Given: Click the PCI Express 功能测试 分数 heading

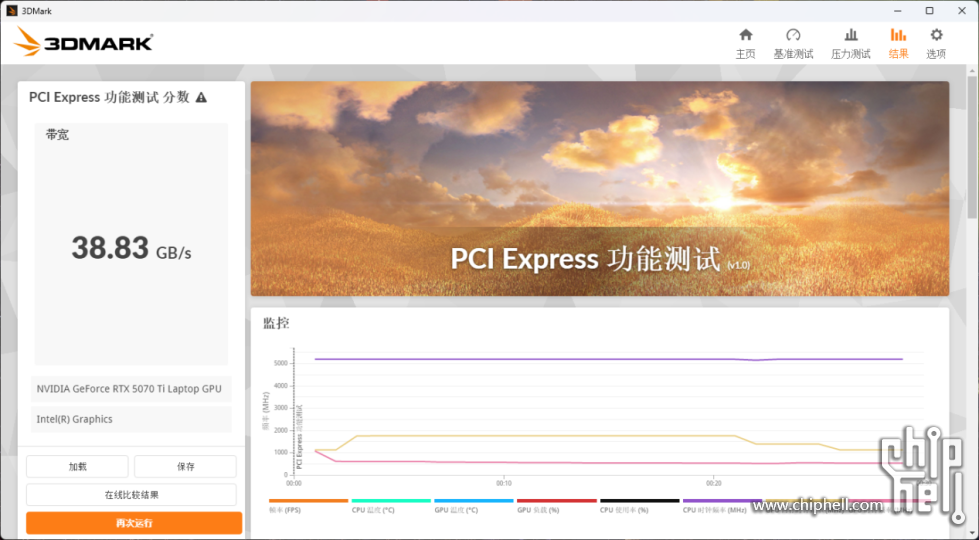Looking at the screenshot, I should tap(109, 97).
